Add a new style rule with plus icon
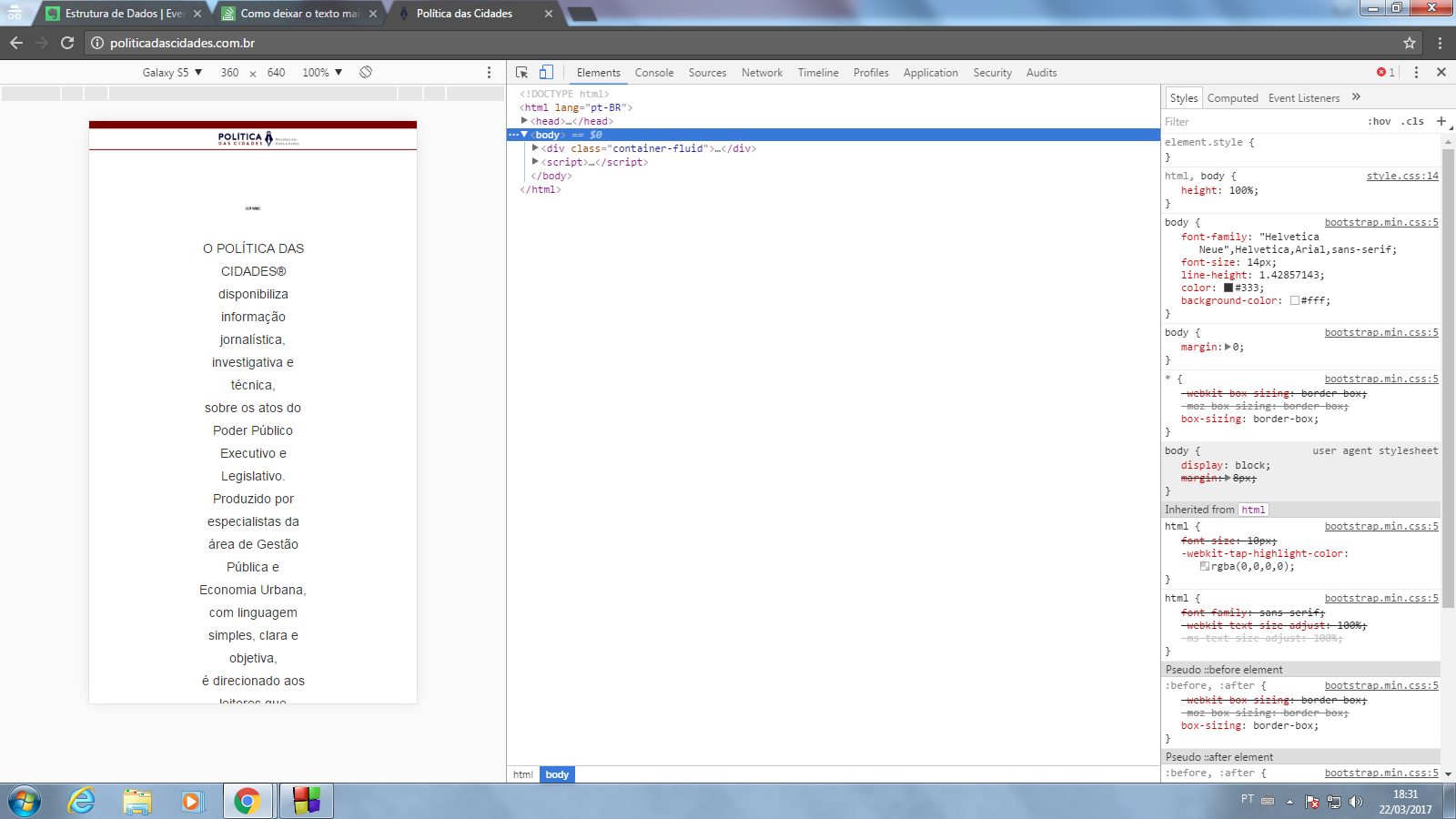Viewport: 1456px width, 819px height. point(1441,121)
